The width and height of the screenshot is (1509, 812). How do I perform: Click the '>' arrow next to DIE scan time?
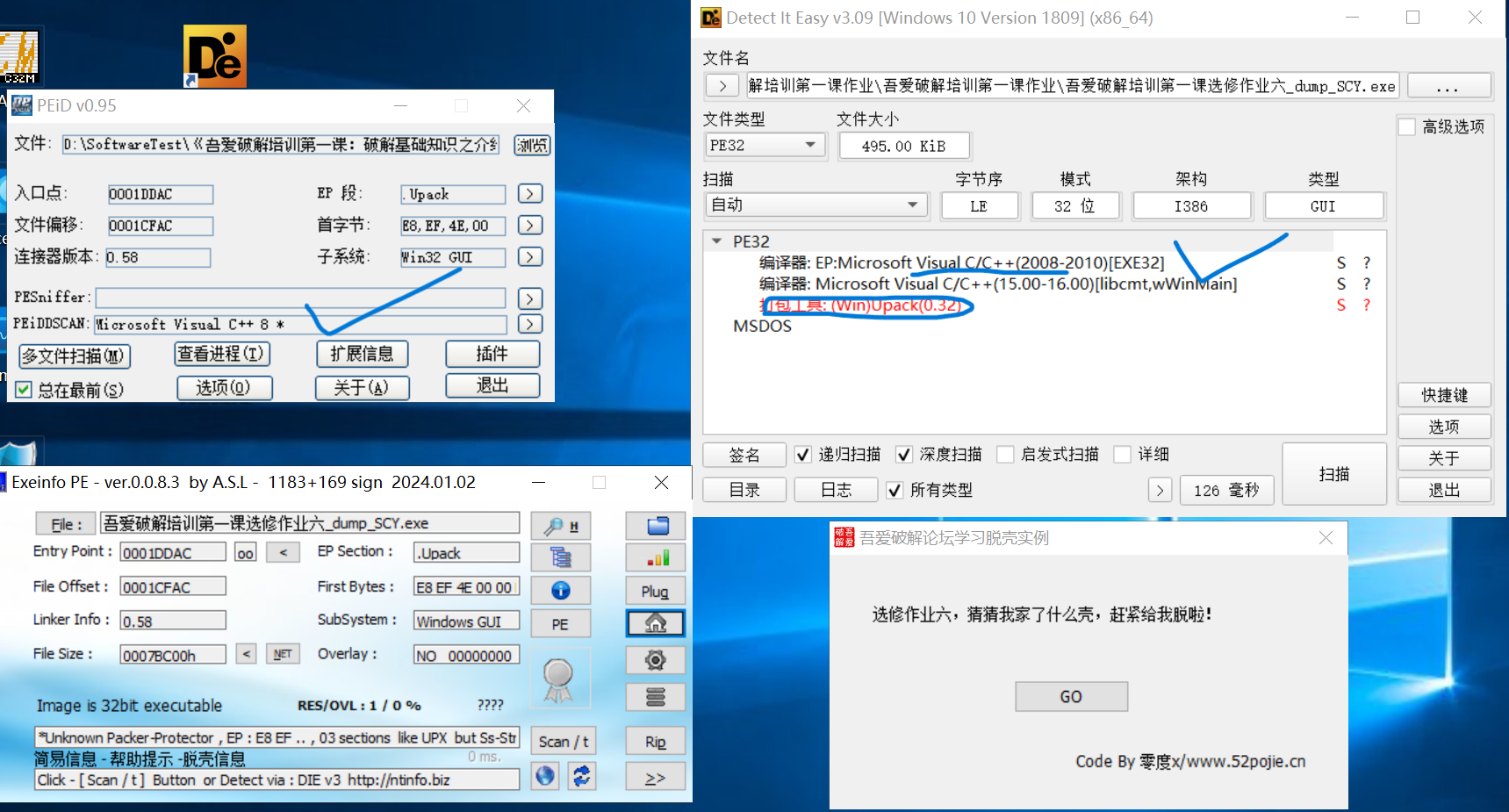[x=1160, y=490]
